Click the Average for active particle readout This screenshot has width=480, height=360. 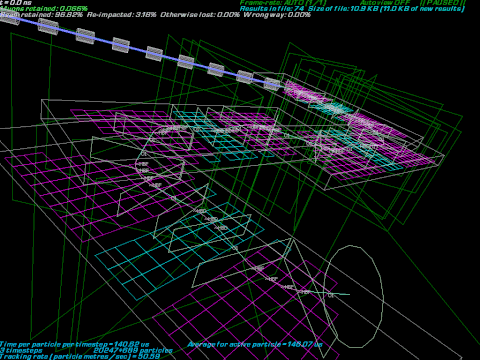click(x=255, y=344)
